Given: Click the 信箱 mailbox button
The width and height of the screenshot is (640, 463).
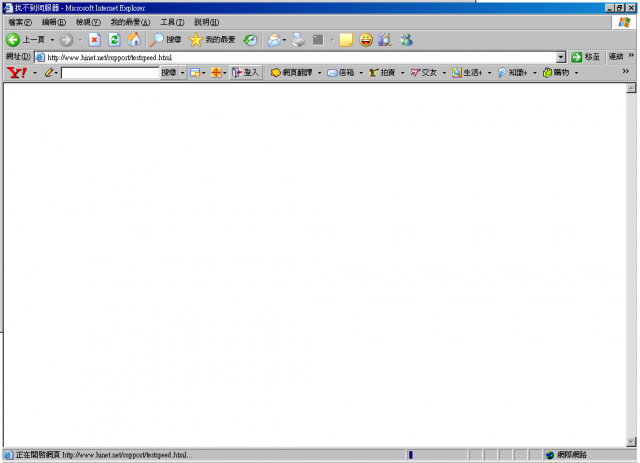Looking at the screenshot, I should (340, 73).
